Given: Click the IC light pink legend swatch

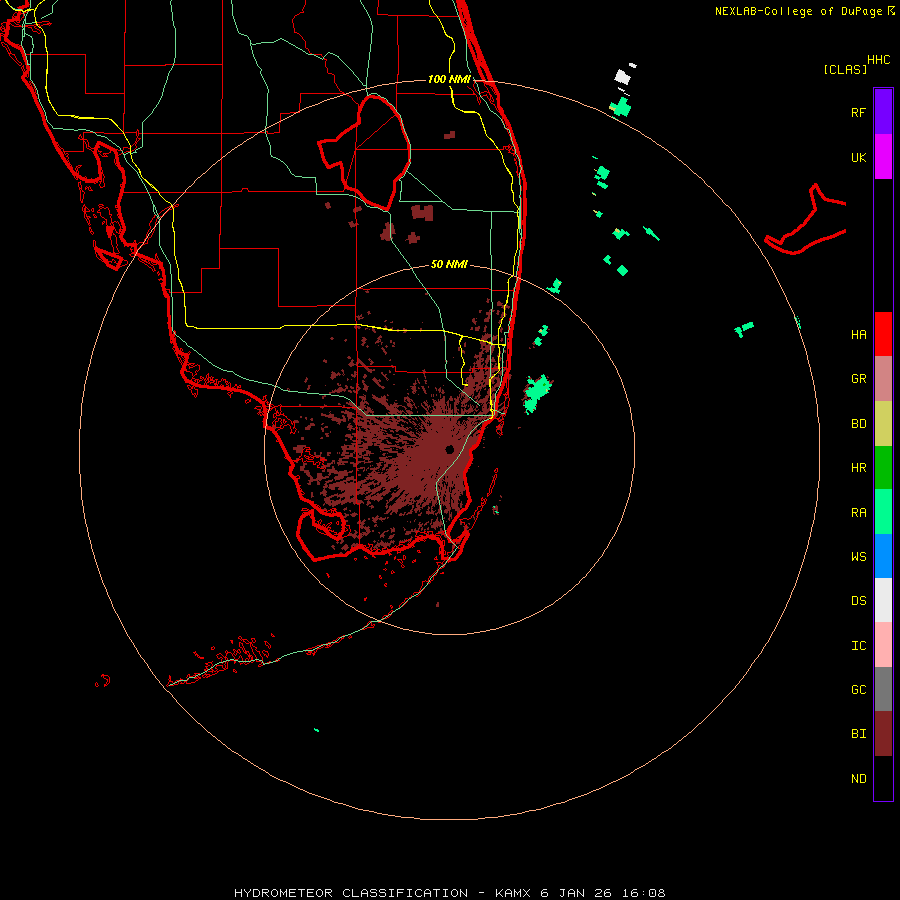Looking at the screenshot, I should 883,645.
